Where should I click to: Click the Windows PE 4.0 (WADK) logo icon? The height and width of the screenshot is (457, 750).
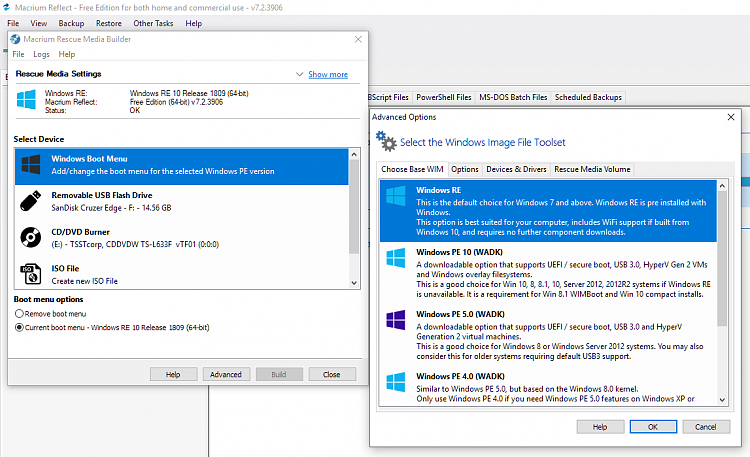[x=396, y=382]
